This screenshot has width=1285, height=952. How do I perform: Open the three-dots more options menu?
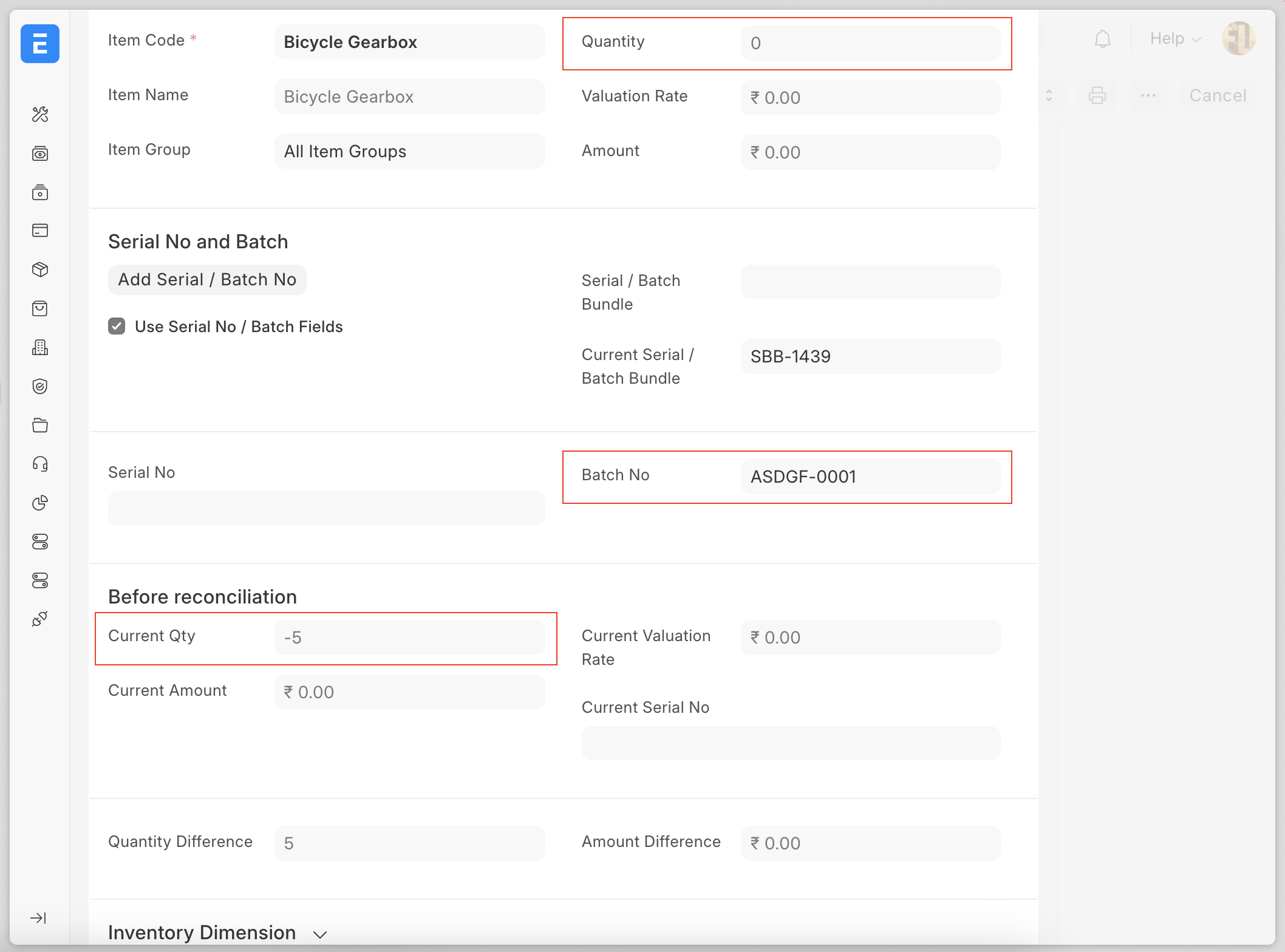pos(1148,95)
